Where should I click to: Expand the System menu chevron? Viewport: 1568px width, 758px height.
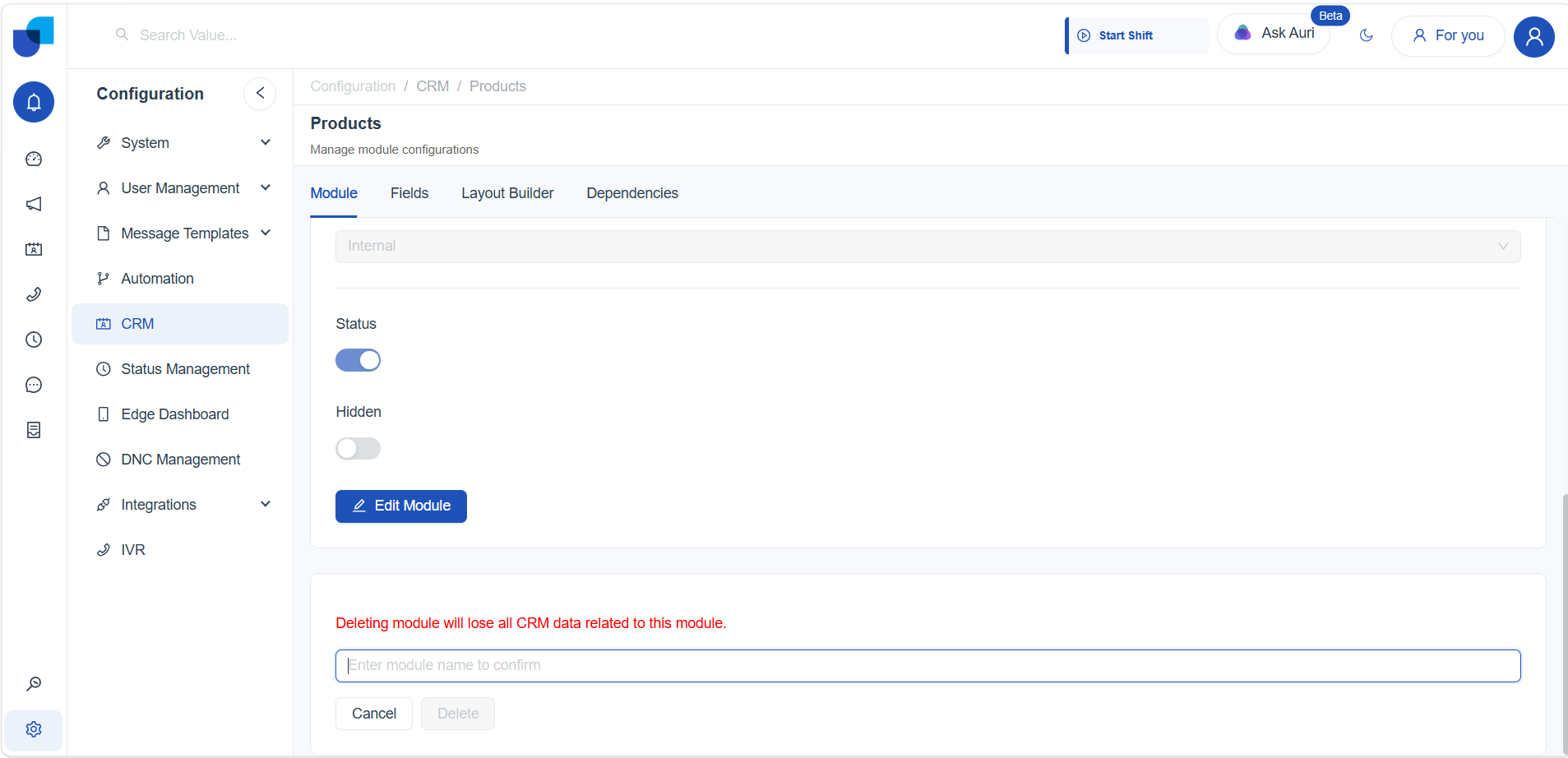tap(266, 142)
